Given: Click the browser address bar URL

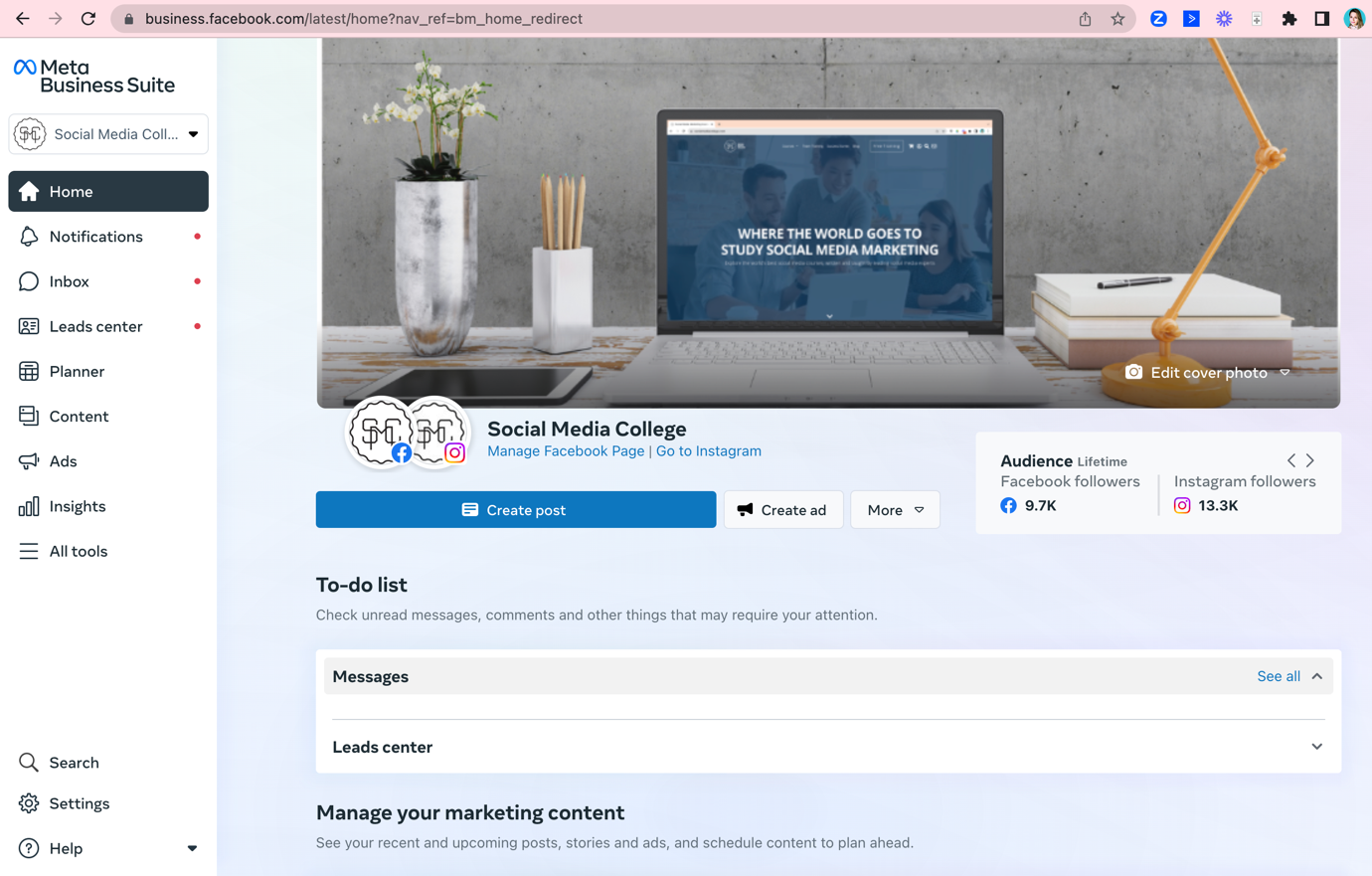Looking at the screenshot, I should click(364, 19).
